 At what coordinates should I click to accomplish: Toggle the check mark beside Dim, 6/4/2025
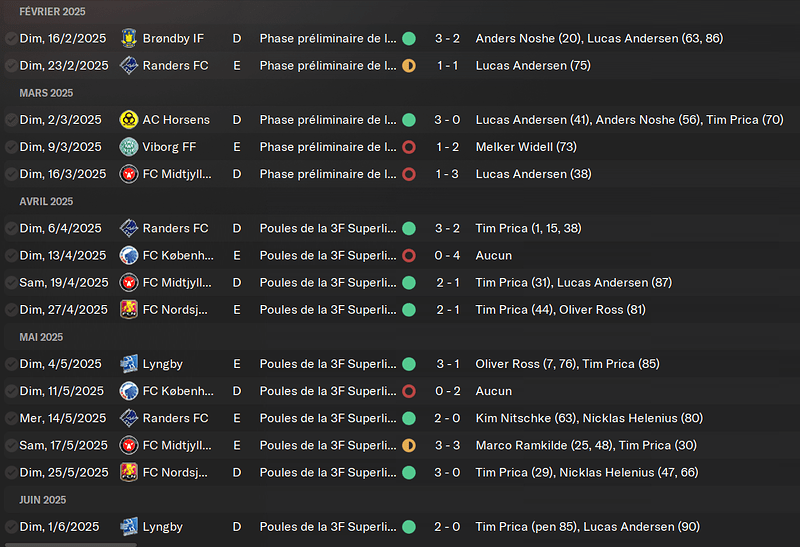[10, 228]
